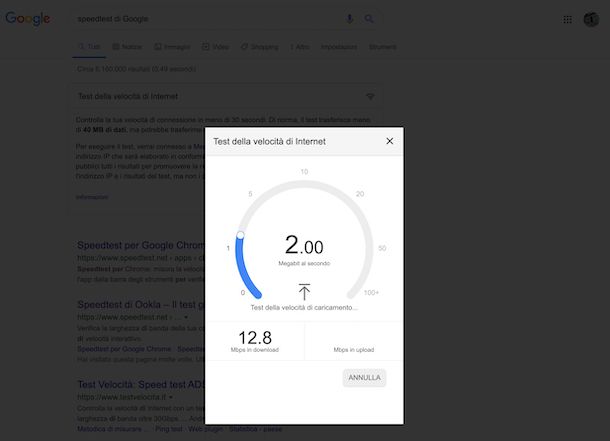Expand dropdown arrow next to testvelocita.it URL

coord(171,397)
